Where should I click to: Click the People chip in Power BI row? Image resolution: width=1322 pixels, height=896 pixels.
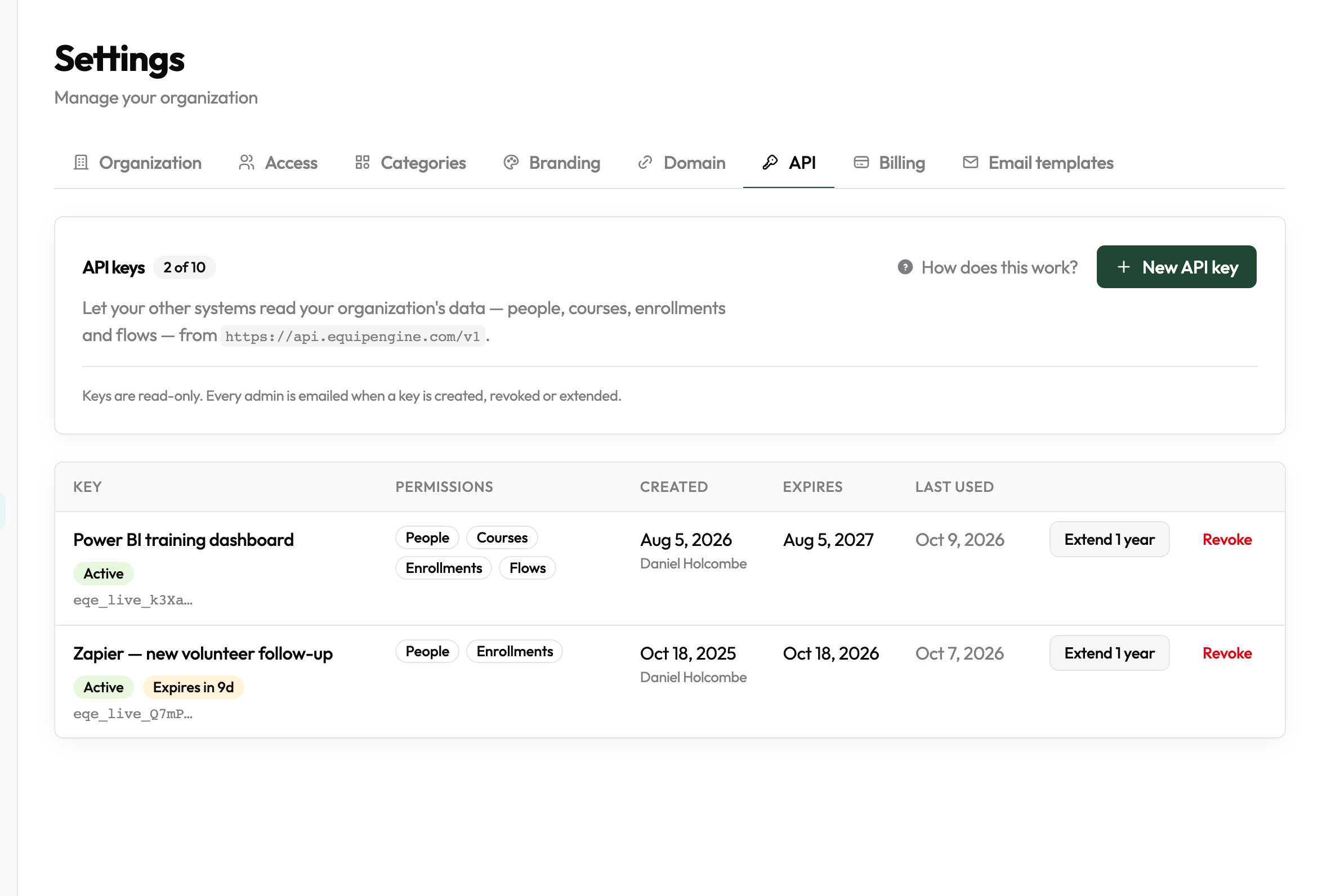pos(427,538)
